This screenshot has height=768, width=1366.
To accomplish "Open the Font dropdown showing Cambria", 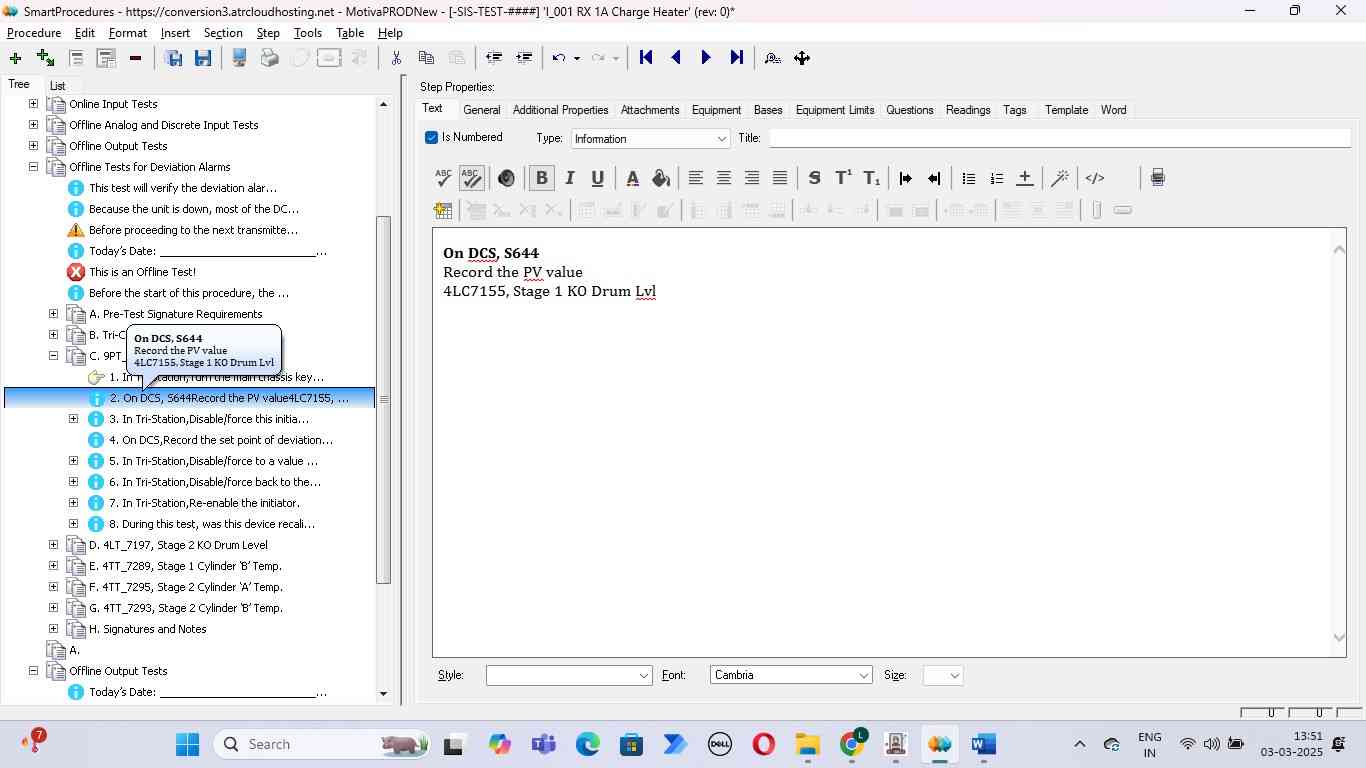I will [791, 675].
